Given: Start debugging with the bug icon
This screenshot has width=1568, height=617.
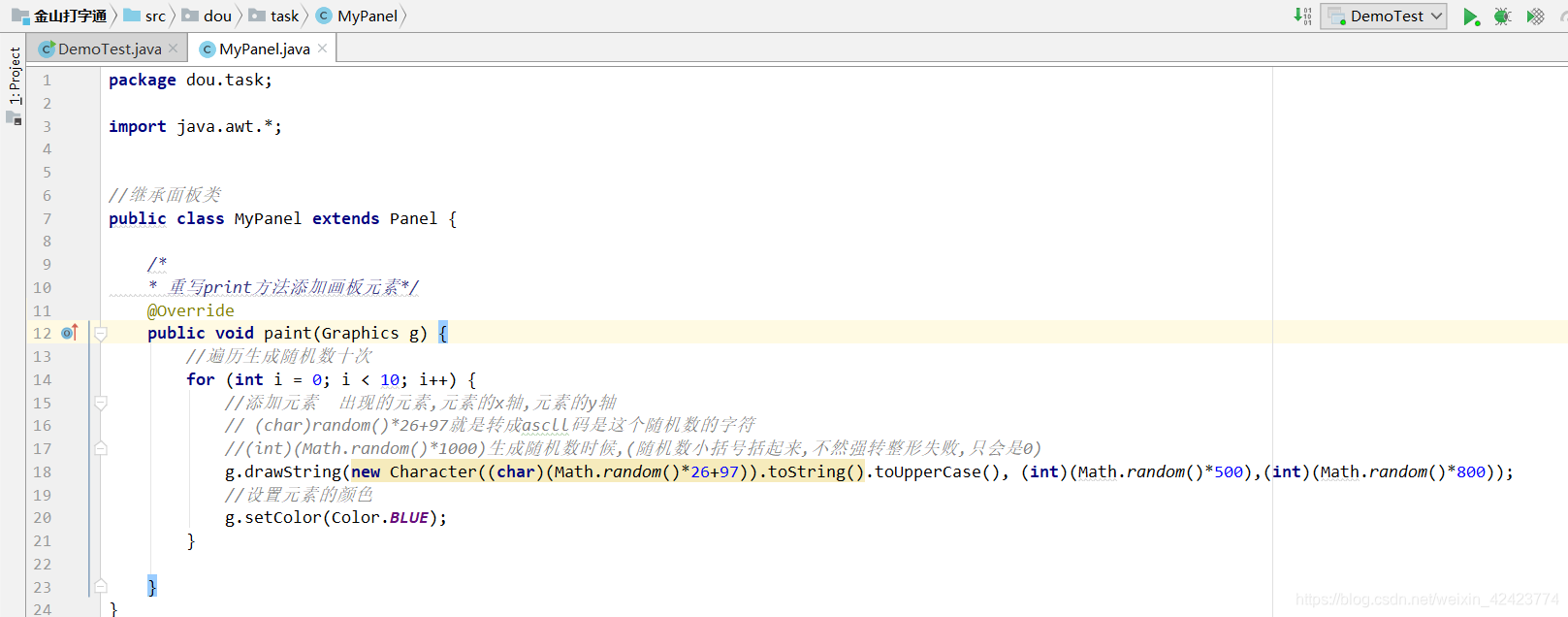Looking at the screenshot, I should (x=1502, y=16).
